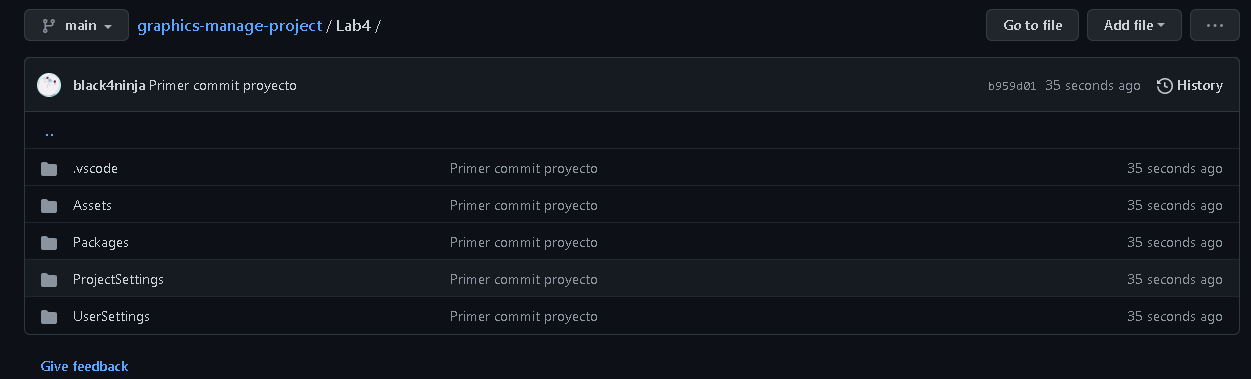Click the Assets folder icon
1251x379 pixels.
49,206
